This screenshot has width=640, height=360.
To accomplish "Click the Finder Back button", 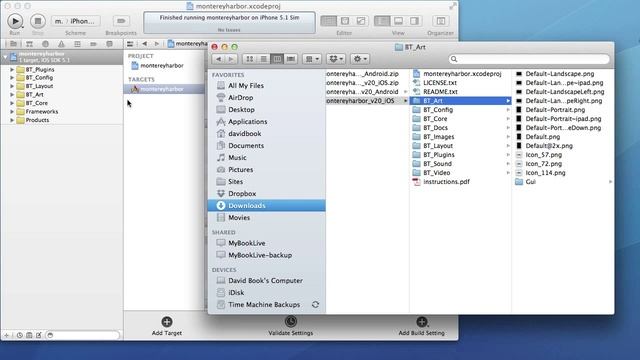I will [219, 59].
